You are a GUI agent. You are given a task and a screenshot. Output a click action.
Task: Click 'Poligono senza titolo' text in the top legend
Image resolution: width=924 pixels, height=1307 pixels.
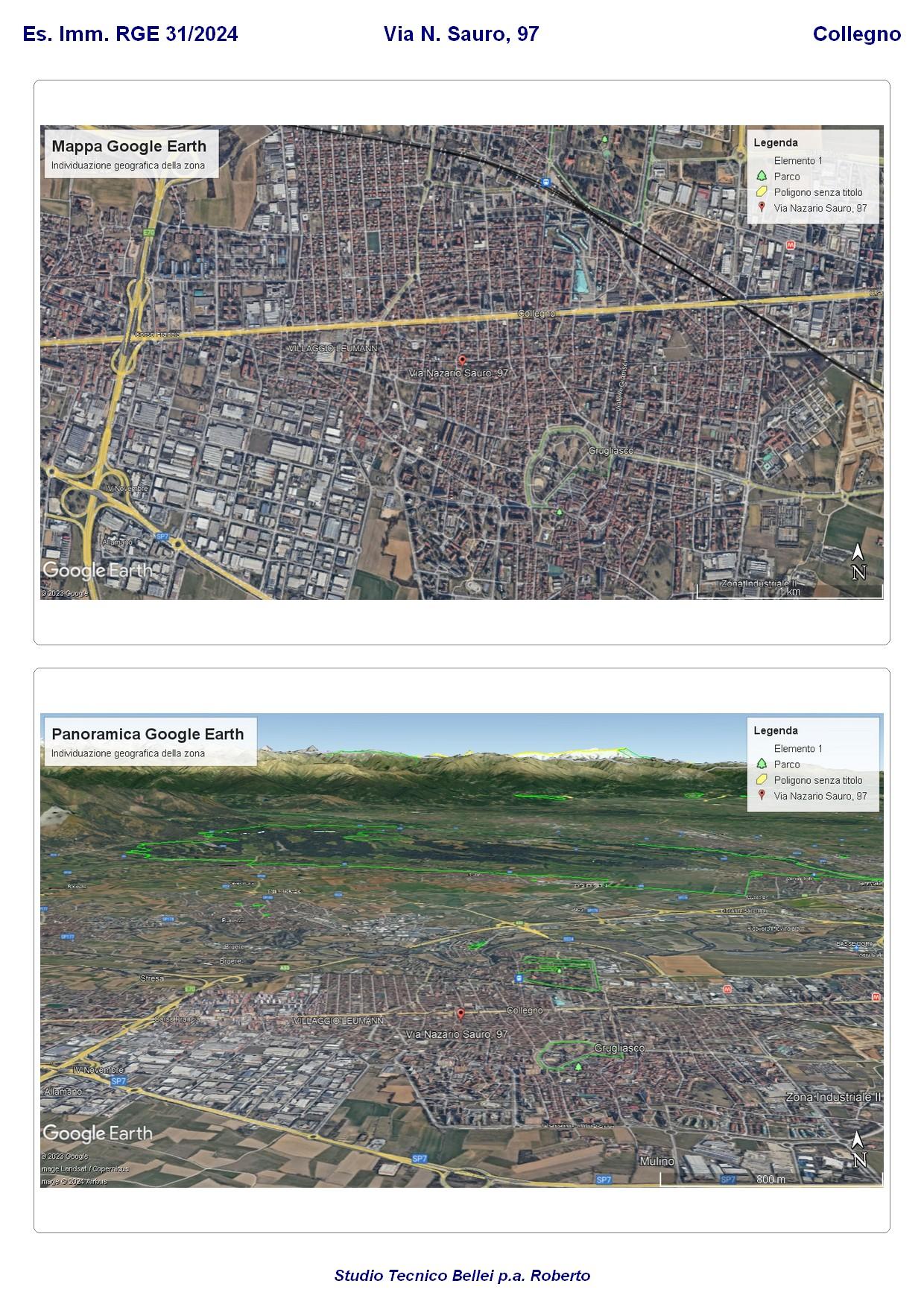818,192
